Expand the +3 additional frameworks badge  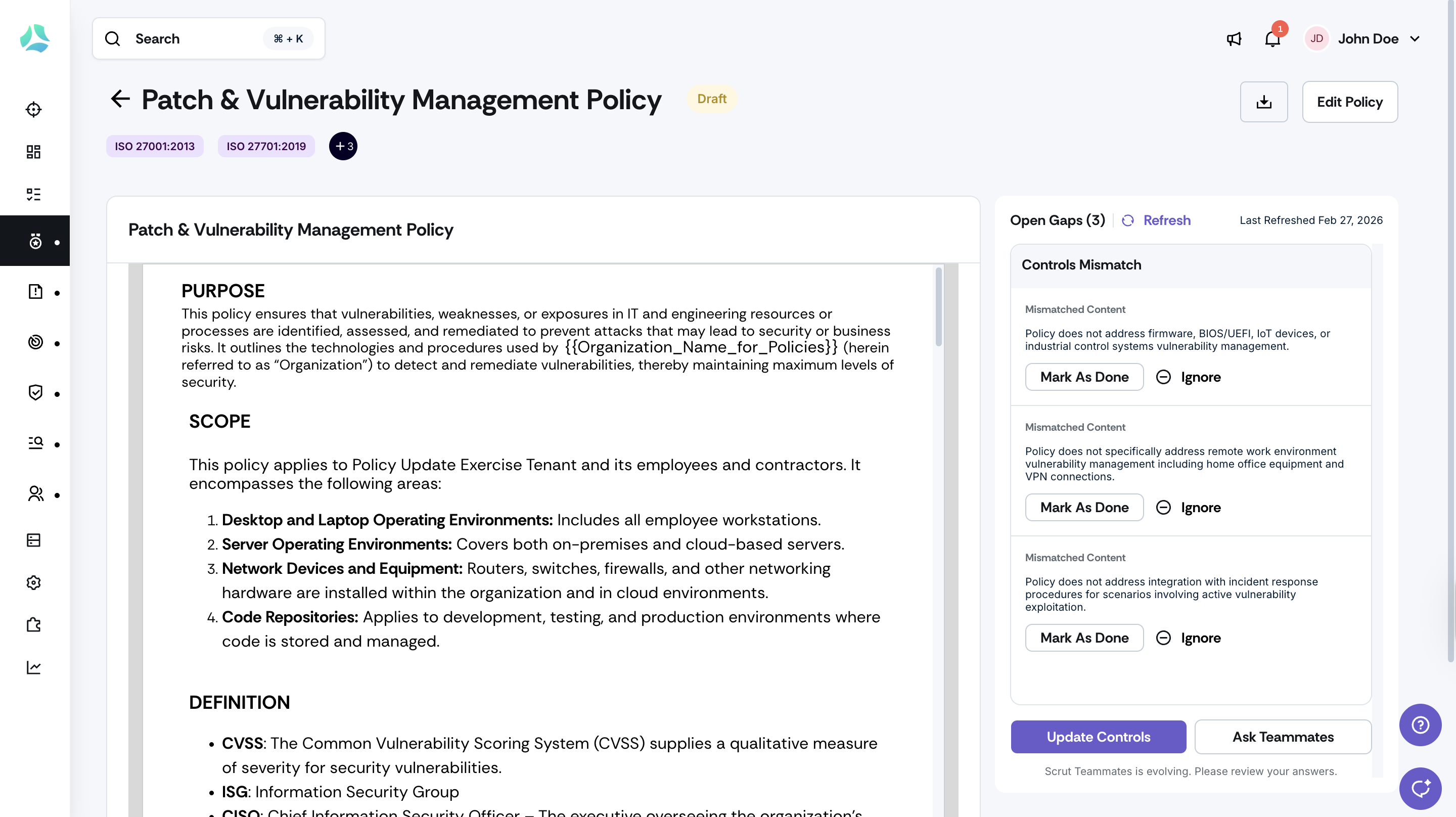(343, 147)
